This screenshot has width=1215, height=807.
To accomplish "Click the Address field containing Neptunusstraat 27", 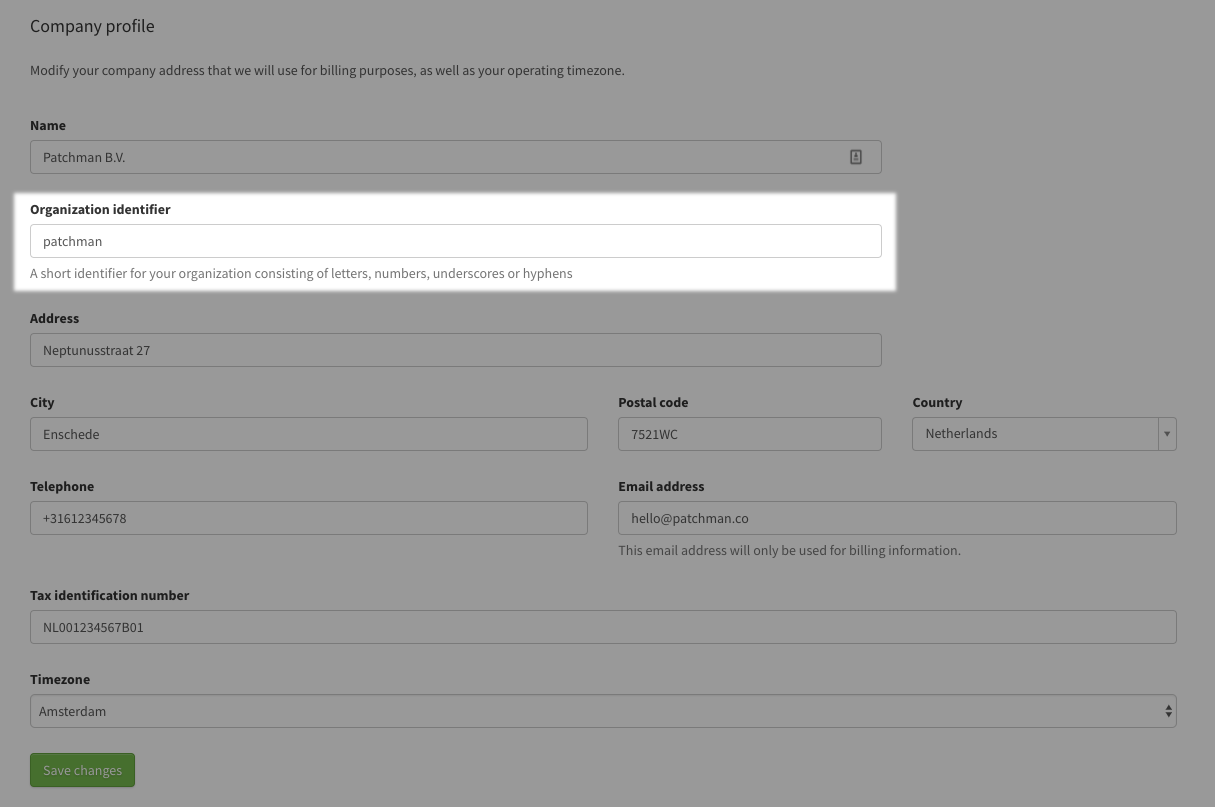I will tap(456, 350).
